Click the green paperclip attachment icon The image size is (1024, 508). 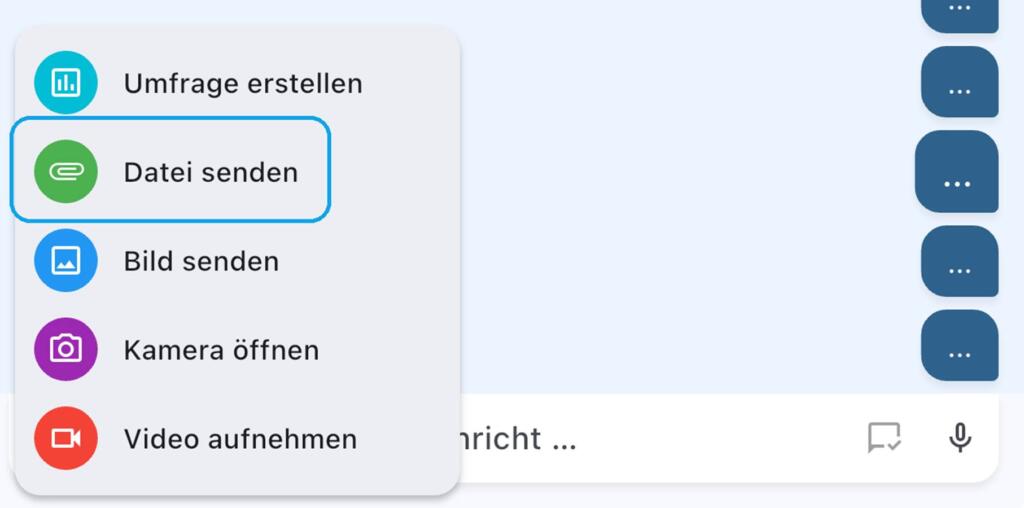pyautogui.click(x=66, y=172)
